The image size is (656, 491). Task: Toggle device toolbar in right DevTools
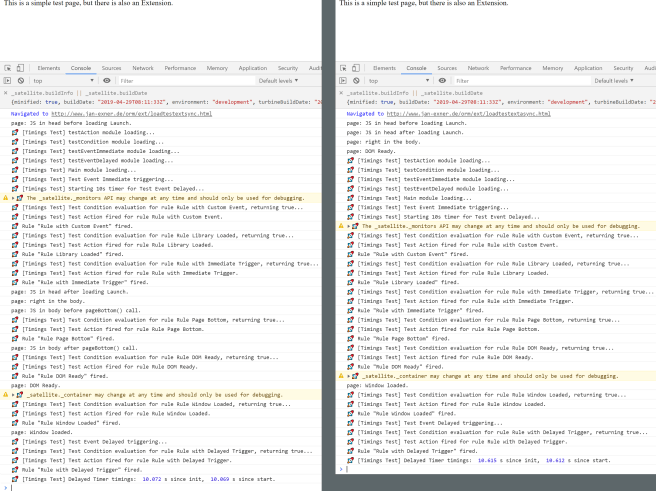tap(356, 68)
